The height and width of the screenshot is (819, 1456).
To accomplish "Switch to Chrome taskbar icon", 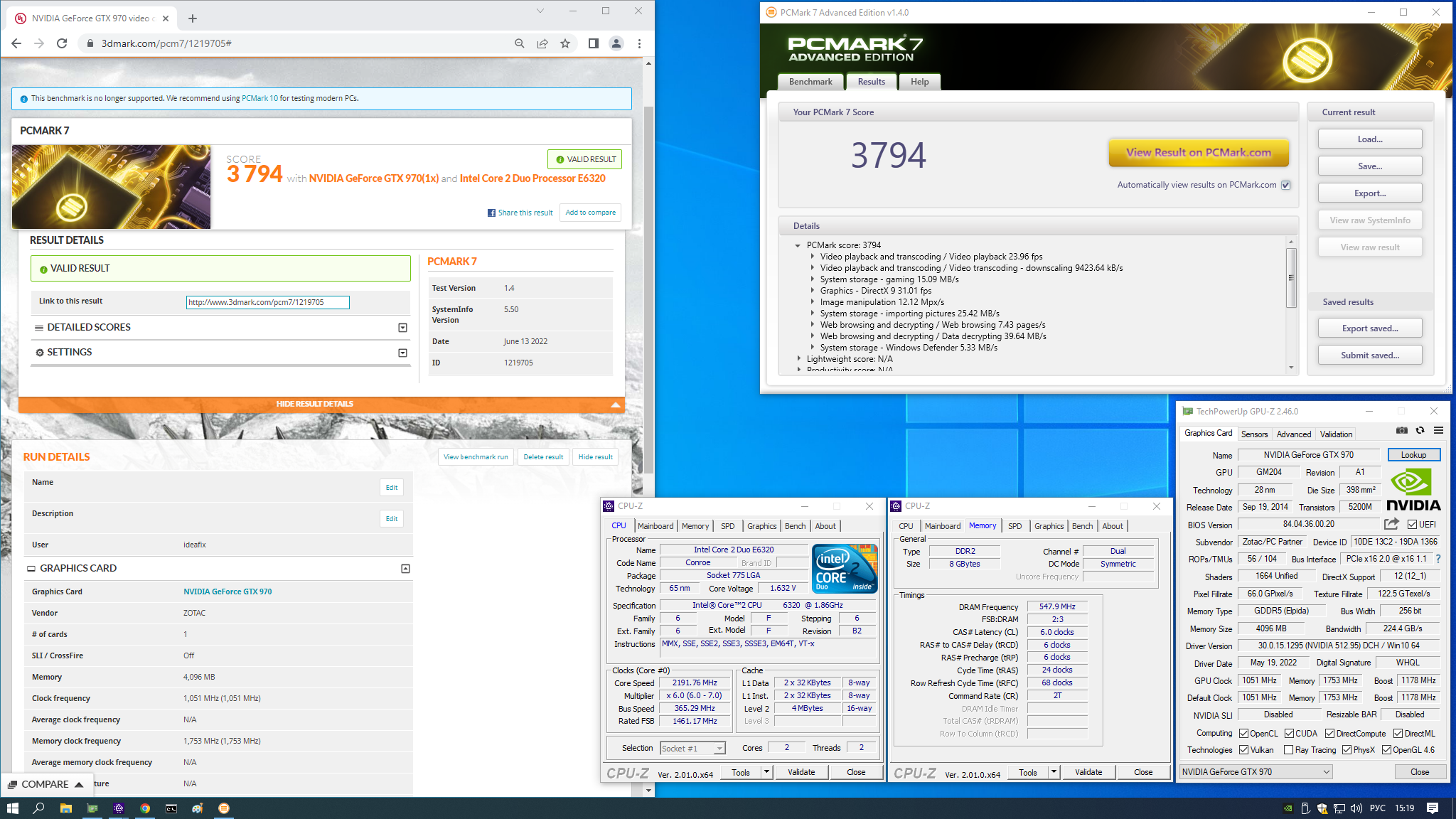I will pyautogui.click(x=145, y=808).
